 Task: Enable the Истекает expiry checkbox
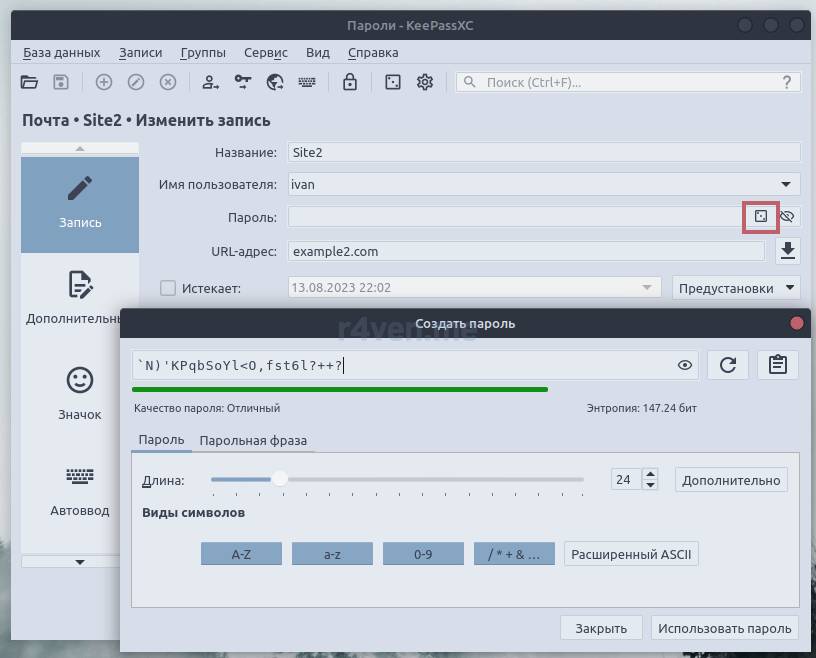168,288
